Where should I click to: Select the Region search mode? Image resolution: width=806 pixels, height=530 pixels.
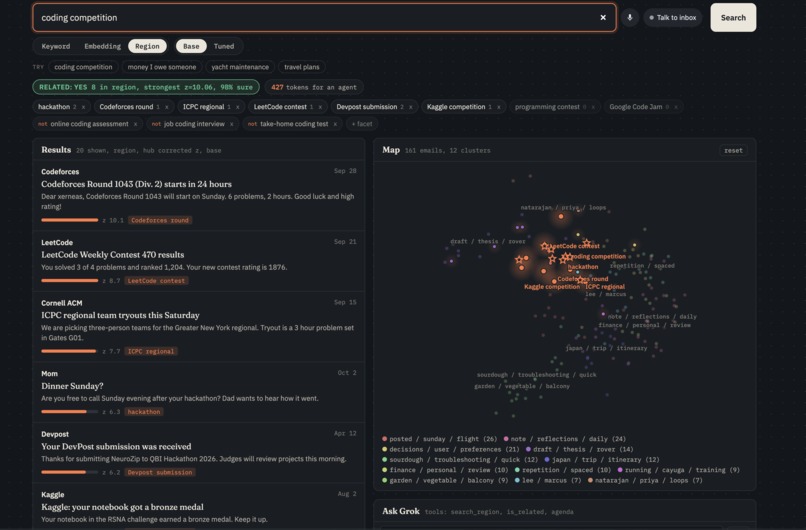(x=147, y=46)
